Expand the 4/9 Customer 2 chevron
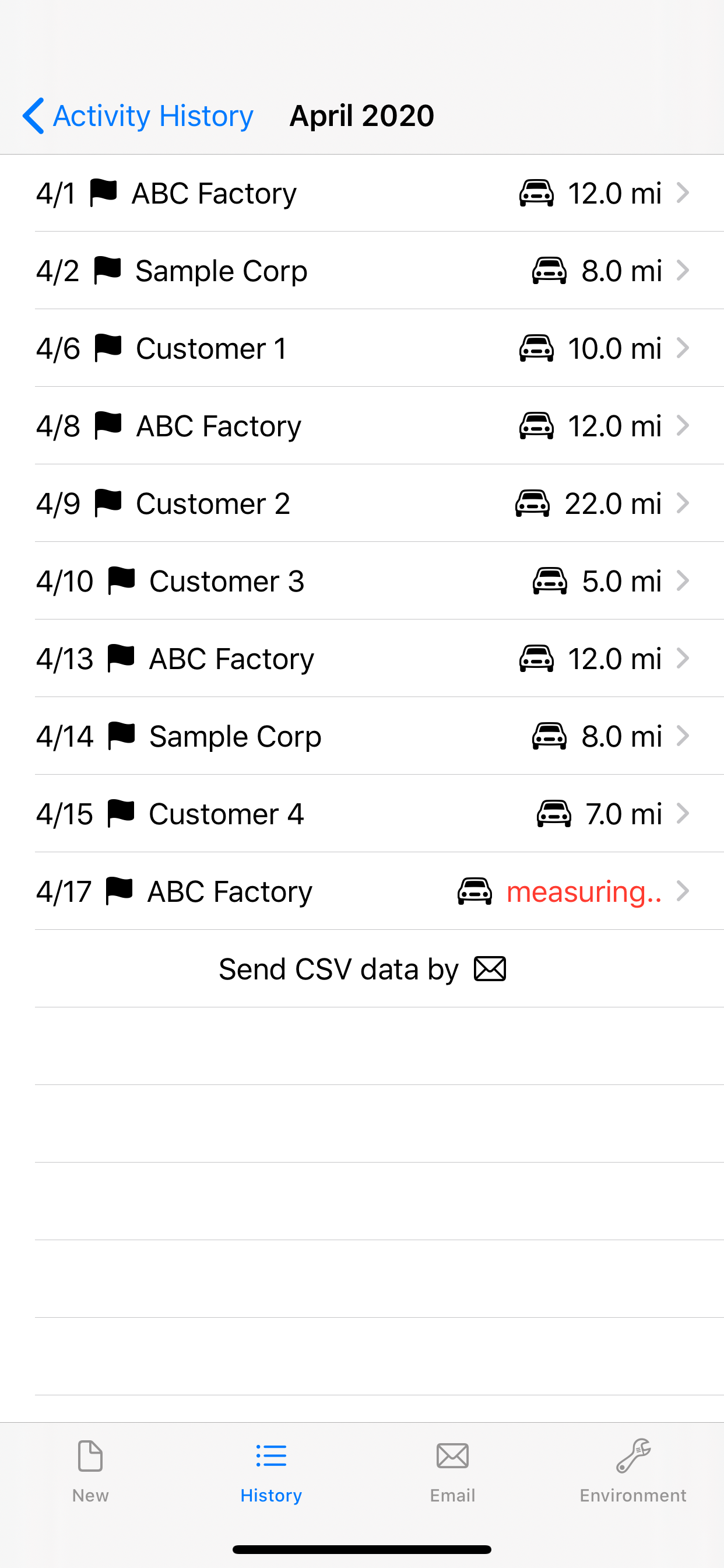 (683, 503)
